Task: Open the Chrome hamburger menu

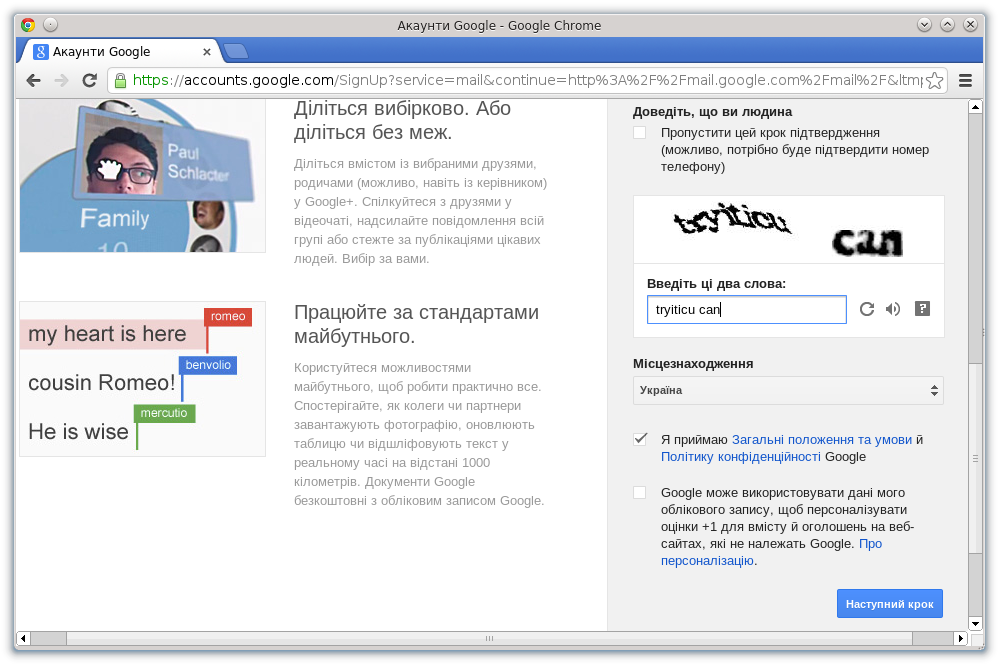Action: click(x=966, y=80)
